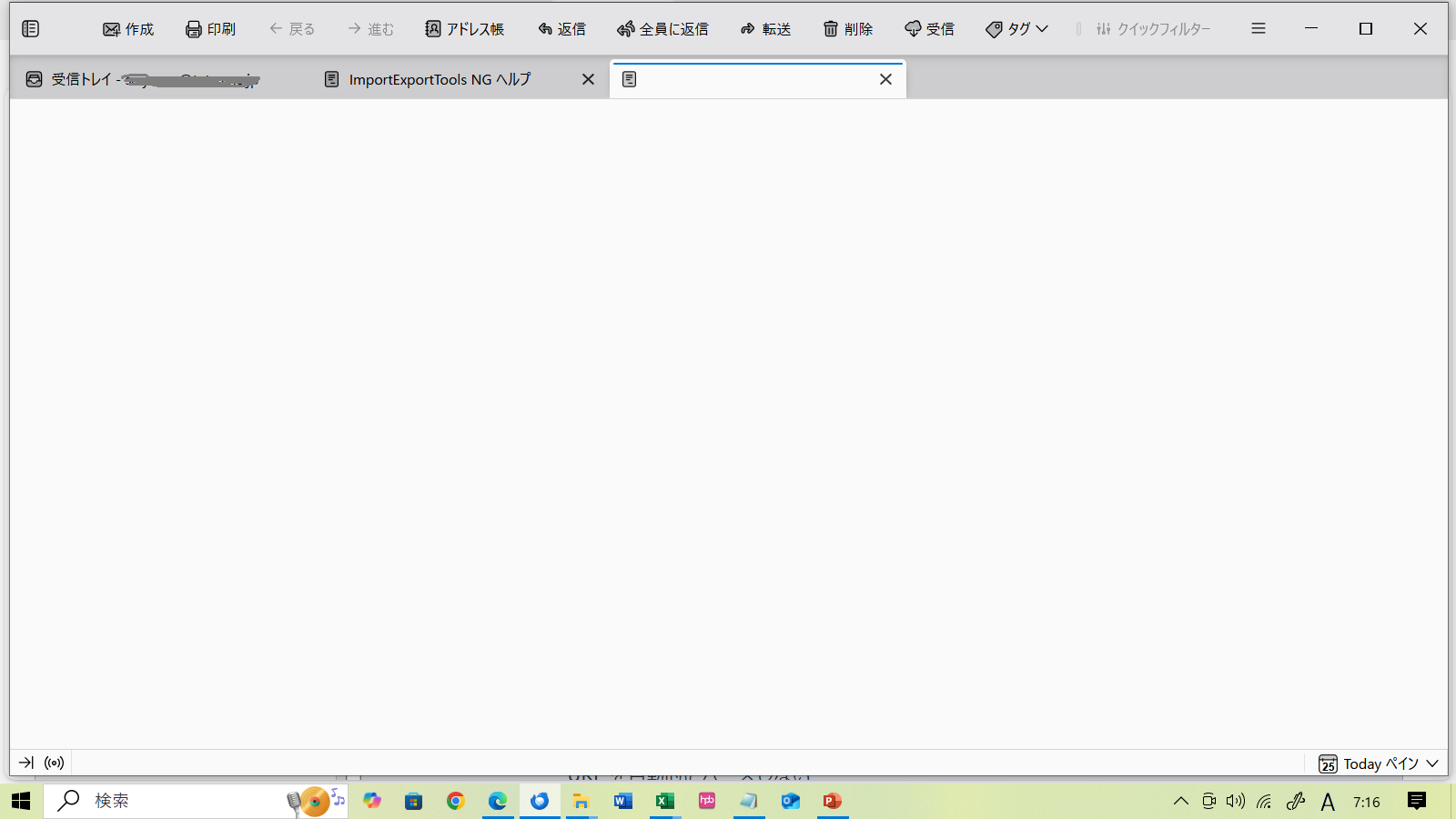Click 全員に返信 reply all button
Image resolution: width=1456 pixels, height=819 pixels.
tap(662, 29)
